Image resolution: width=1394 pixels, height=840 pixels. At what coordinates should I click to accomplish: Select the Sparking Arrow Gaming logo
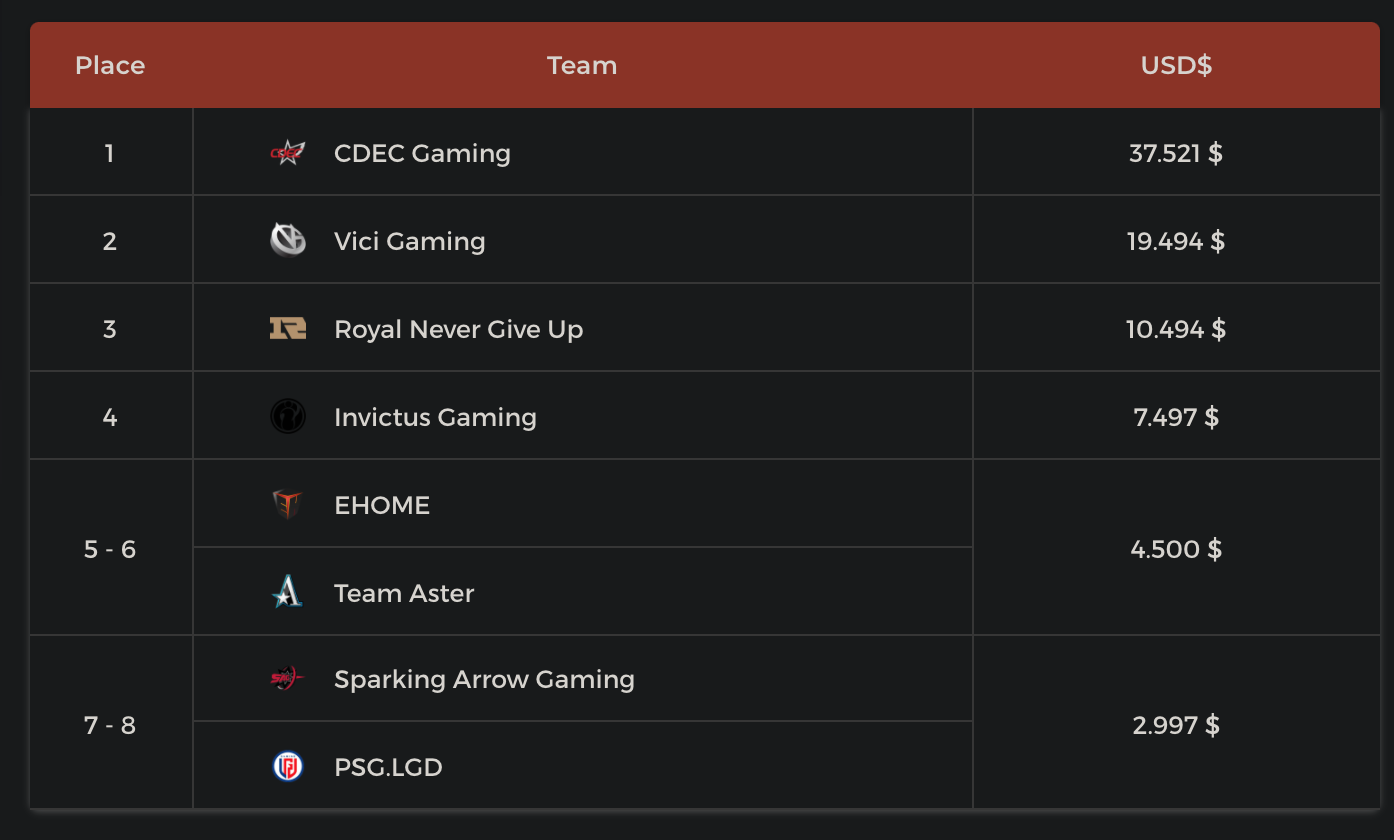[288, 679]
